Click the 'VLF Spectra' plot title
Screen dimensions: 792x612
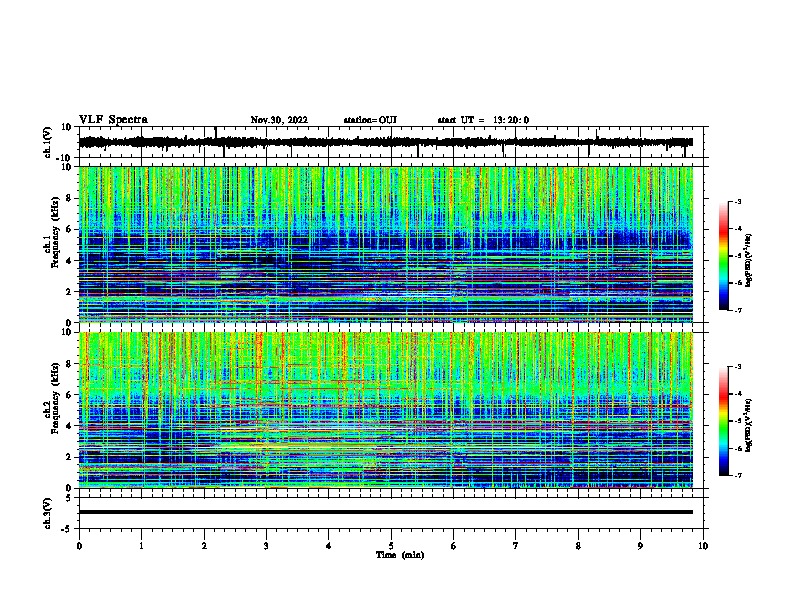(x=113, y=120)
